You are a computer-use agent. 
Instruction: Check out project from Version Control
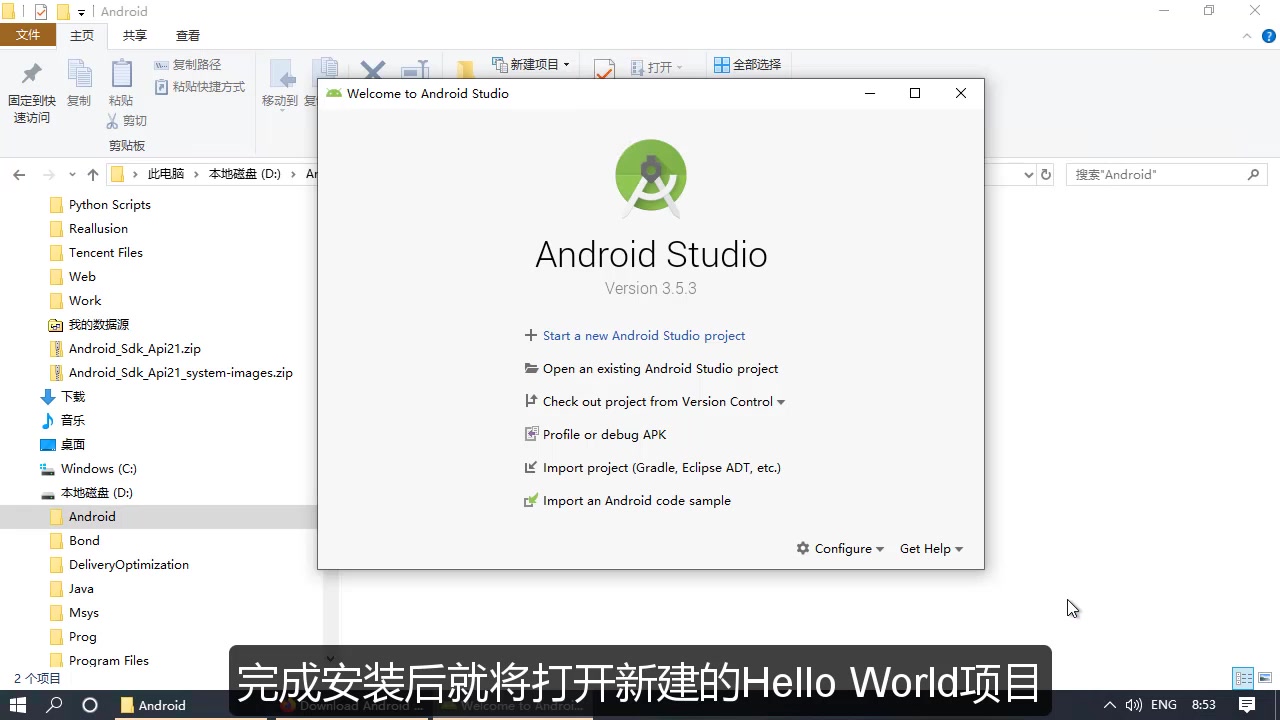pos(658,402)
